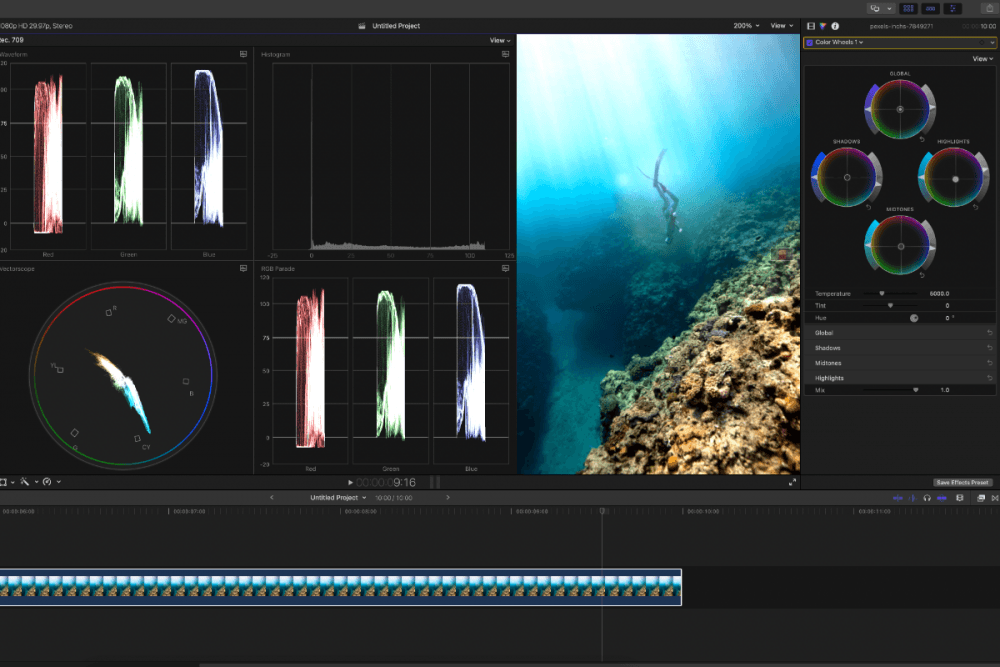The width and height of the screenshot is (1000, 667).
Task: Open the effects browser icon in timeline
Action: pos(981,498)
